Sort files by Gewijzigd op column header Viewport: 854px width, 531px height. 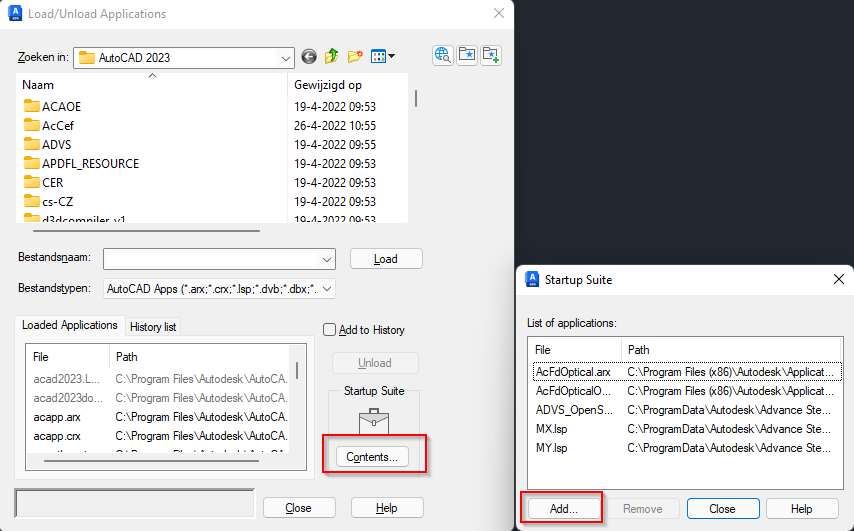point(347,85)
